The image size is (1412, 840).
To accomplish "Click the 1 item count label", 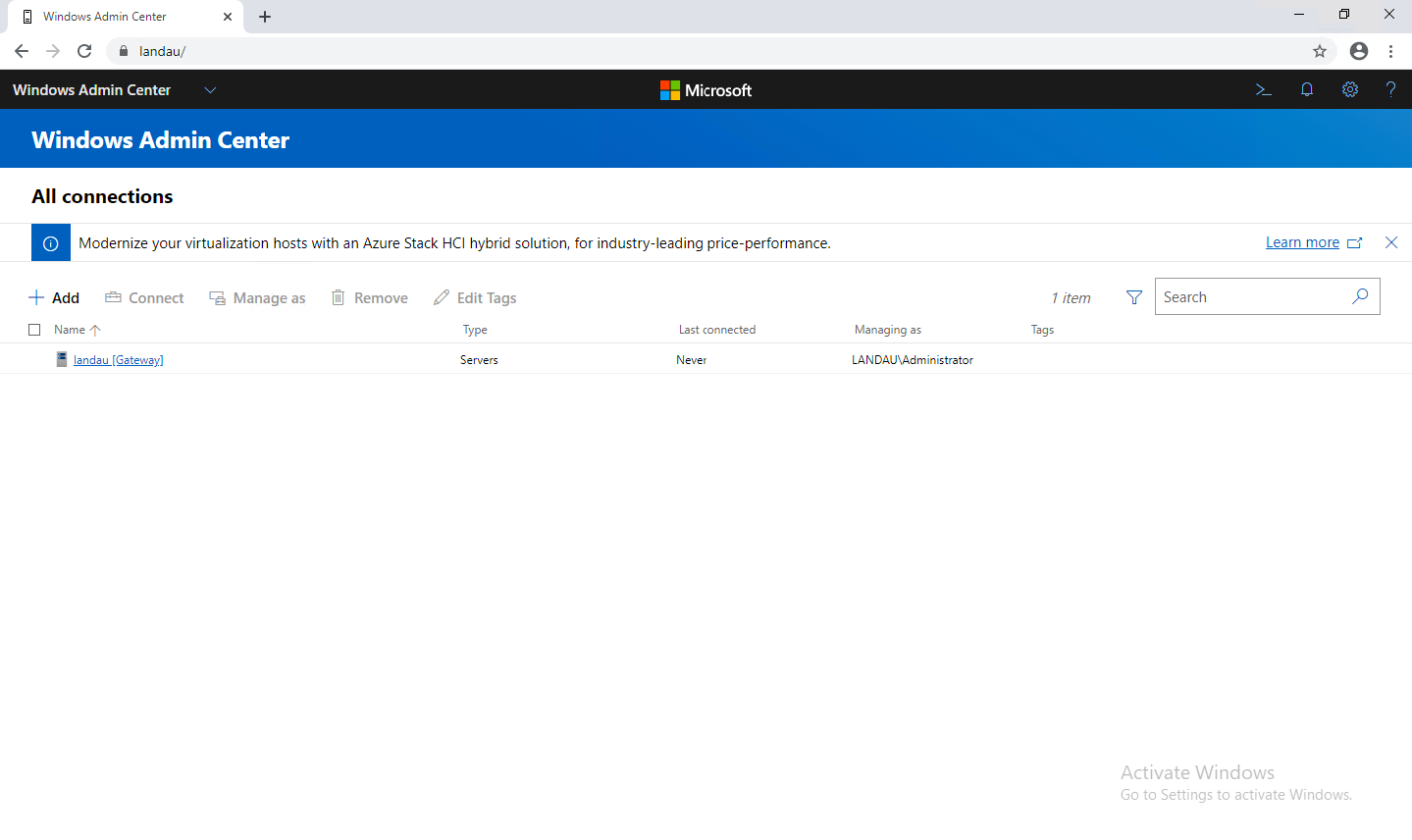I will (x=1071, y=298).
